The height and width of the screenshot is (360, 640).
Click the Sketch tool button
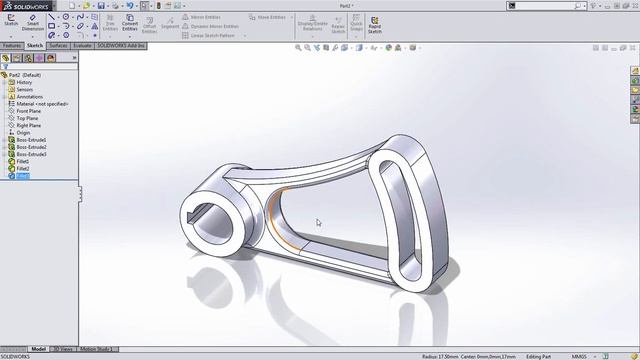(x=11, y=20)
